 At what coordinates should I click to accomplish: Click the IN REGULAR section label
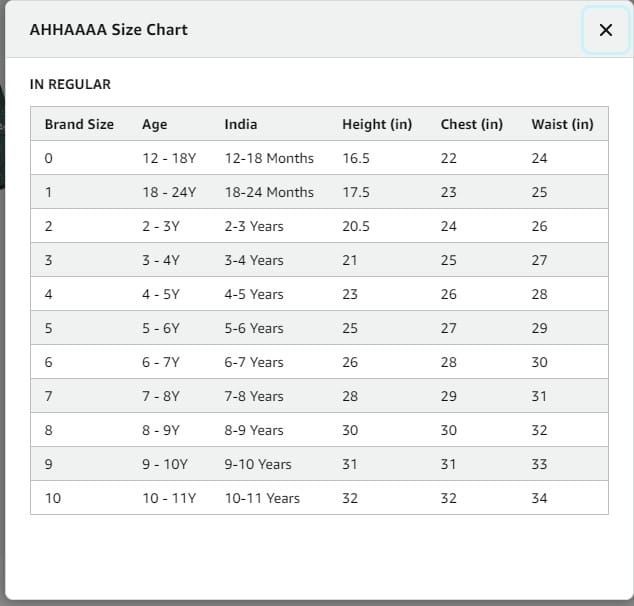coord(70,84)
